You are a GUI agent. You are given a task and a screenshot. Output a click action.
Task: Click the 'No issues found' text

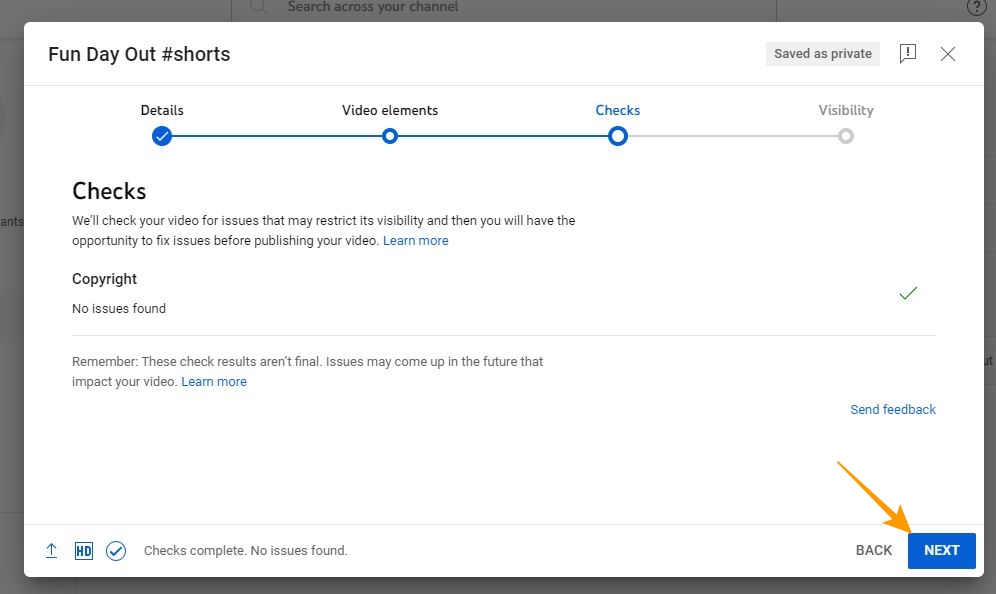pos(119,309)
